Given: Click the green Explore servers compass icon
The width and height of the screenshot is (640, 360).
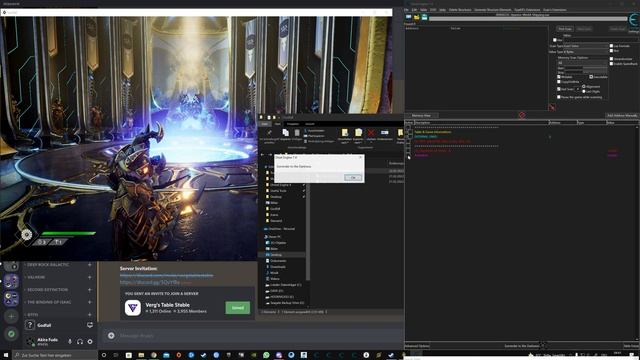Looking at the screenshot, I should coord(11,334).
